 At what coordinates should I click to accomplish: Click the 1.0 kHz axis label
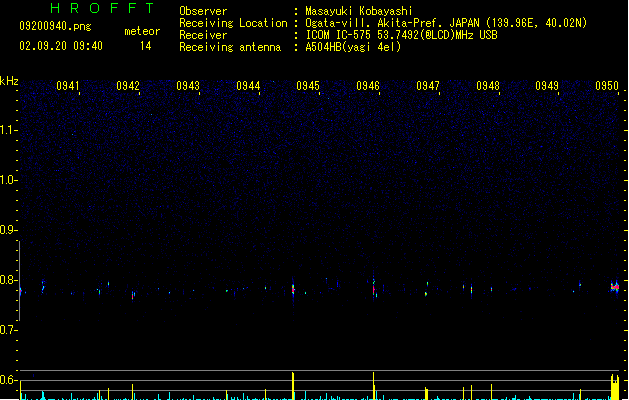(8, 180)
